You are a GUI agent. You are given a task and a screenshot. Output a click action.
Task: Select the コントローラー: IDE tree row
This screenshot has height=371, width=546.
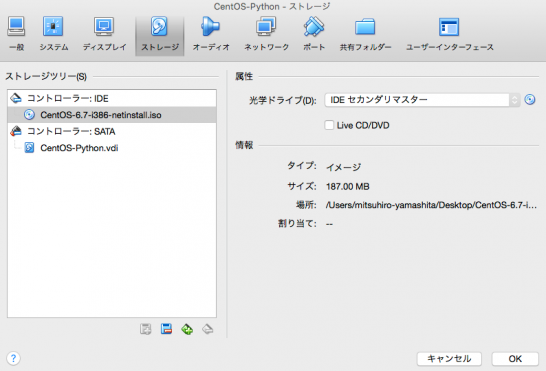(x=112, y=98)
